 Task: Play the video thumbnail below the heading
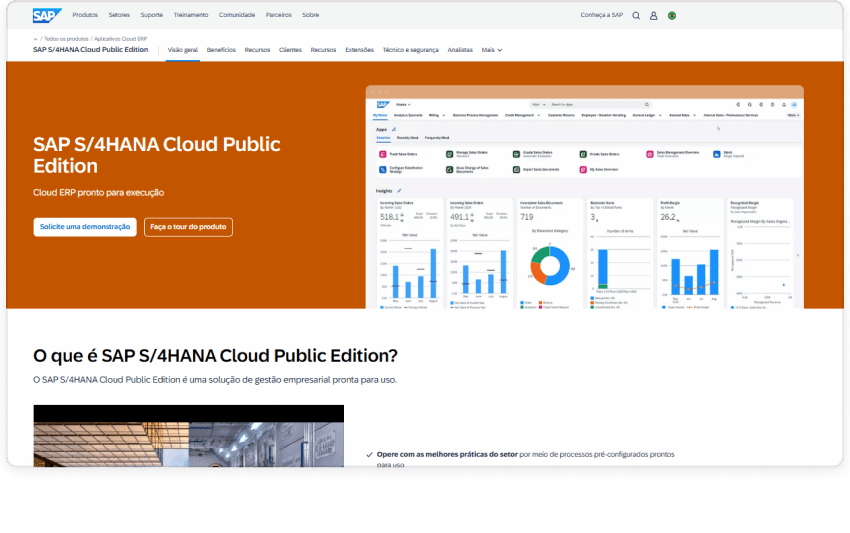pyautogui.click(x=189, y=436)
